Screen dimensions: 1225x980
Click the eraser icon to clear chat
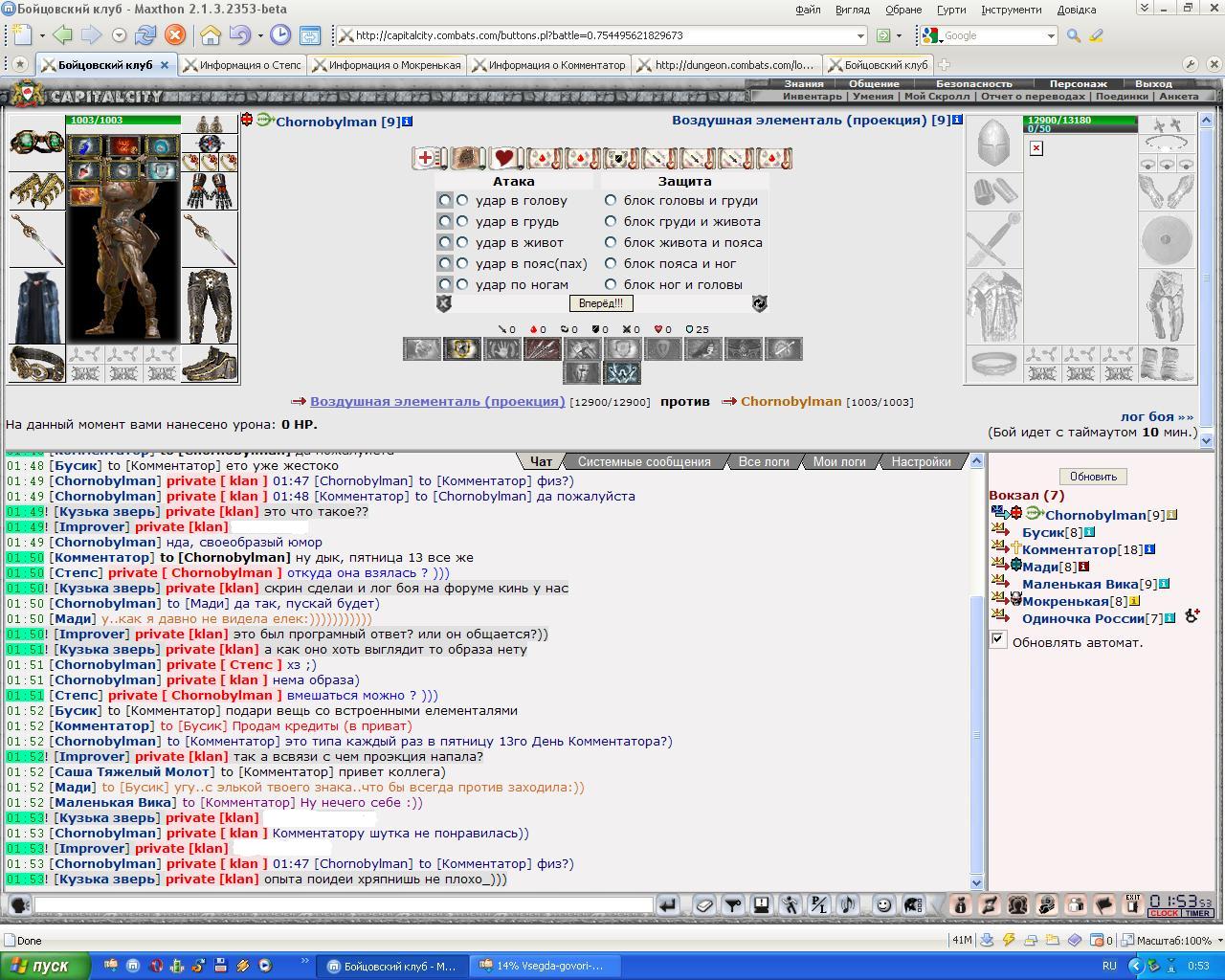tap(703, 904)
